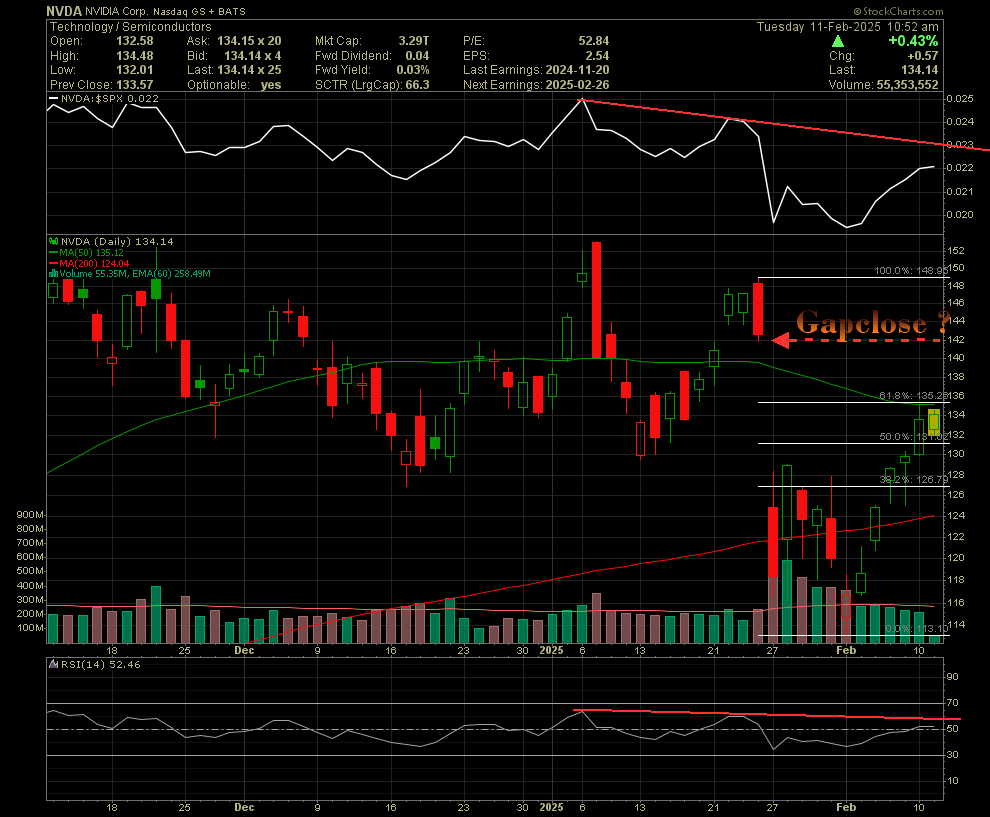Select the Low value 132.01
Screen dimensions: 990x817
[x=134, y=70]
